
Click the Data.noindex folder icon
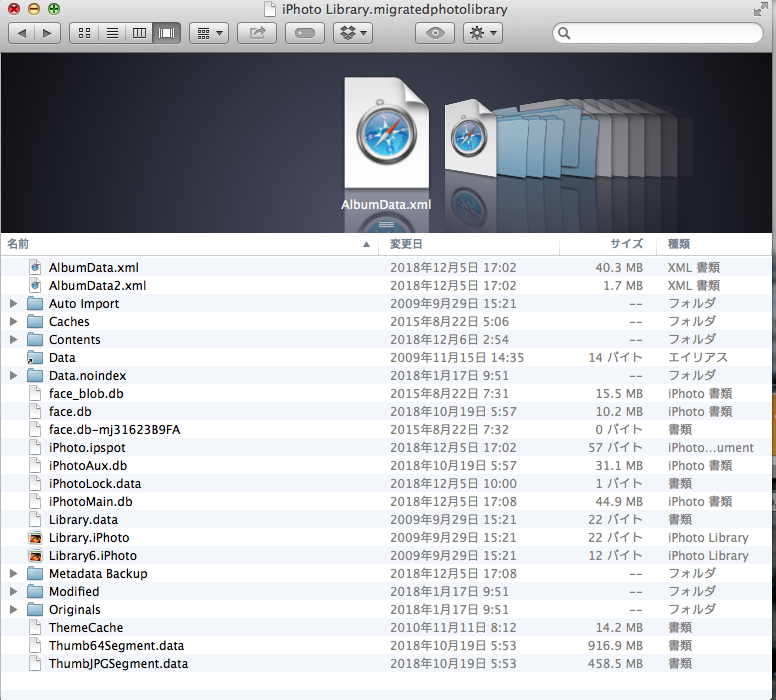tap(35, 375)
